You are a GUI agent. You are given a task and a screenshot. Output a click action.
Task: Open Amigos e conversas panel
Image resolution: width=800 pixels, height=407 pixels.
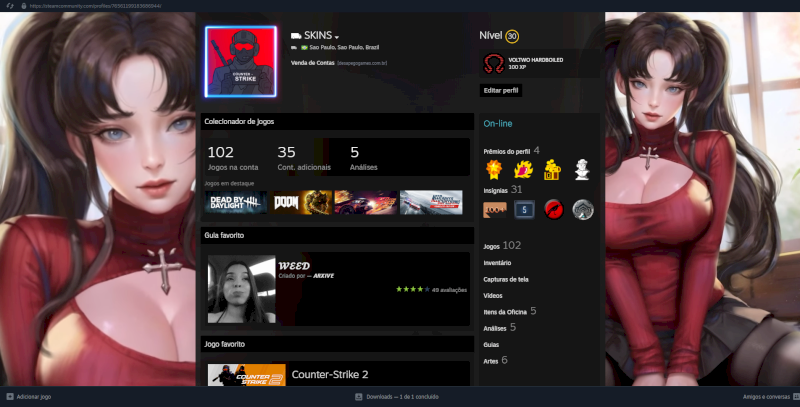(766, 397)
